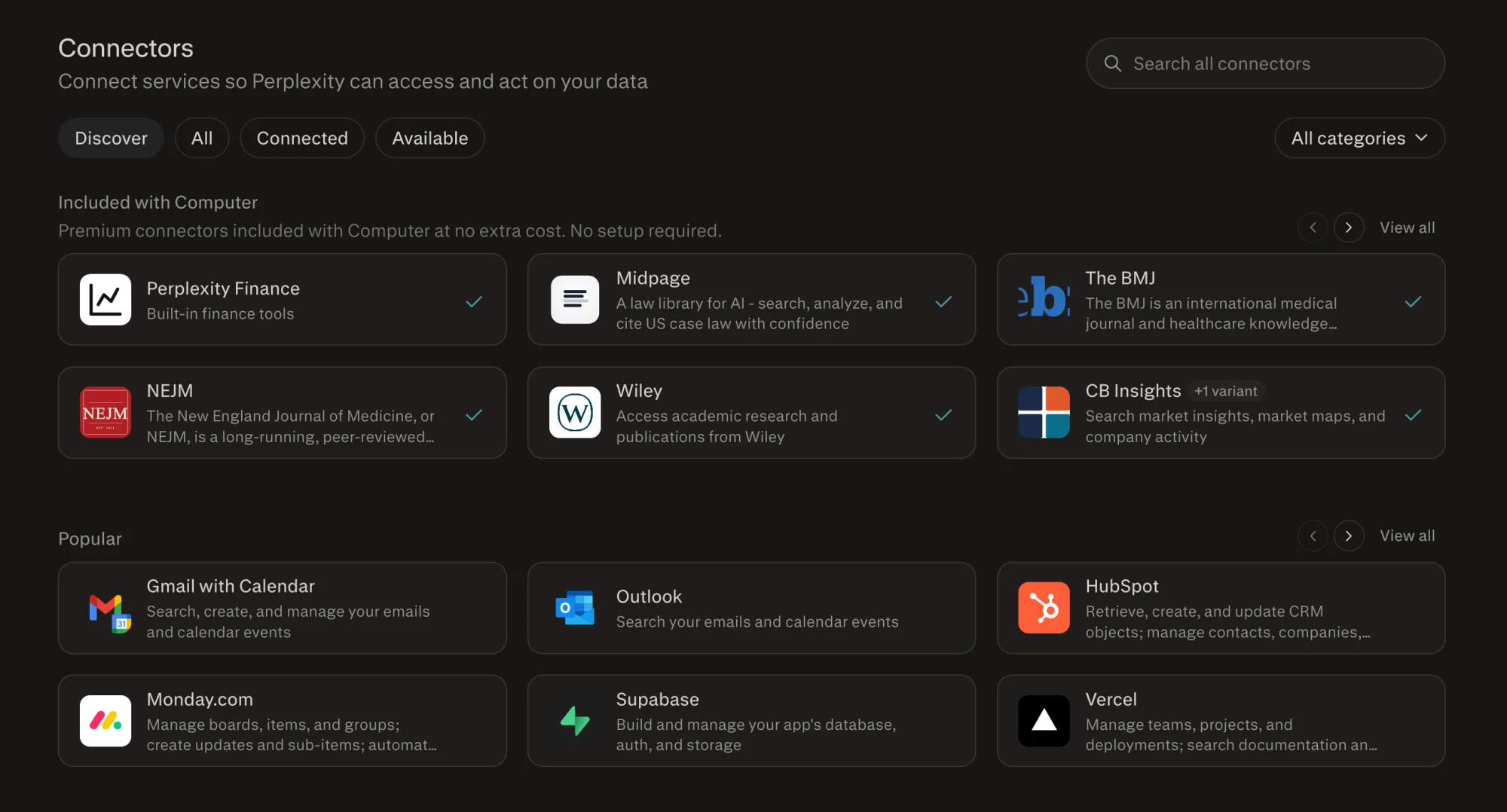Show next Popular connectors page
This screenshot has height=812, width=1507.
pyautogui.click(x=1349, y=536)
